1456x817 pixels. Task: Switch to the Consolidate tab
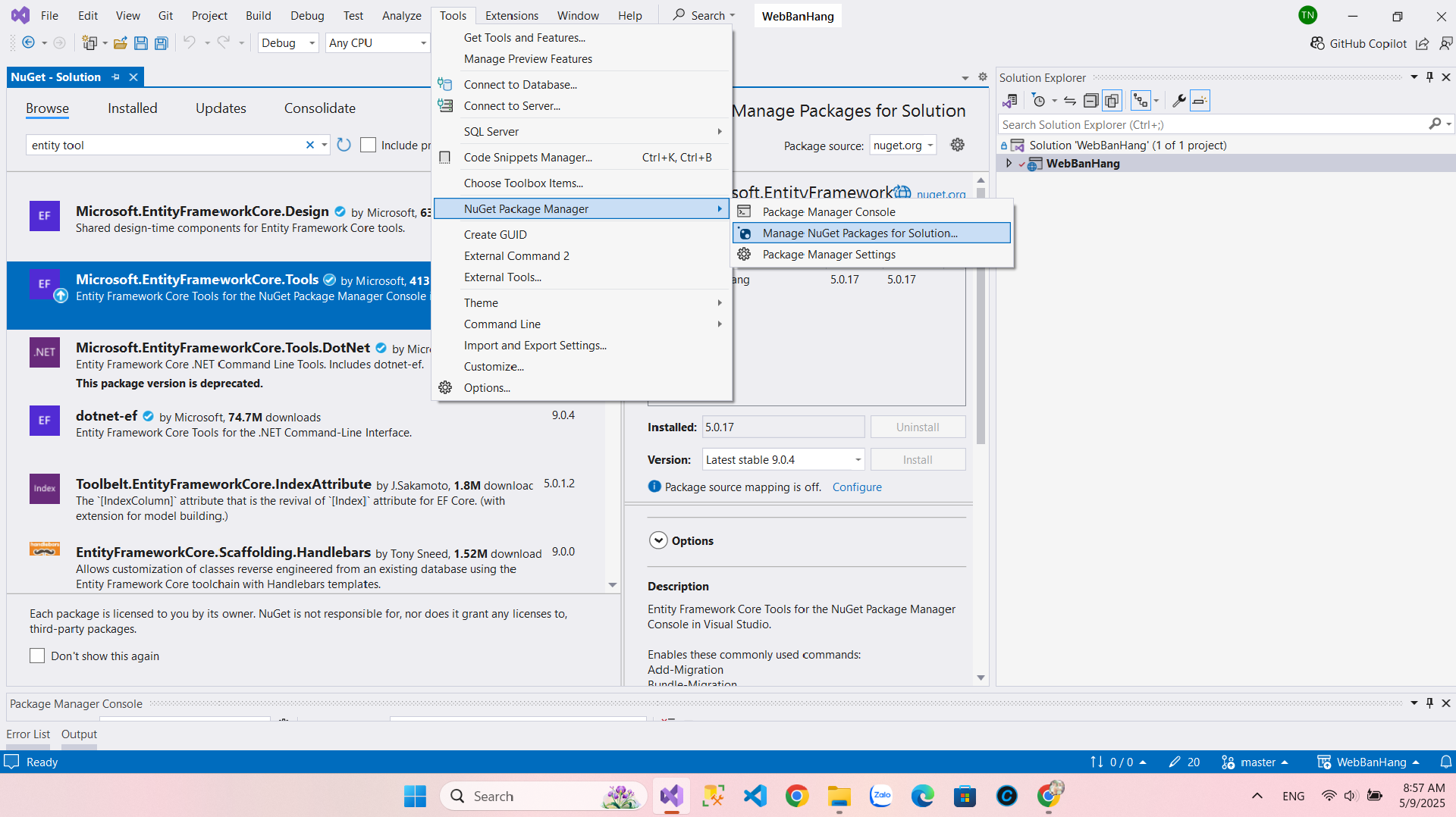tap(319, 108)
